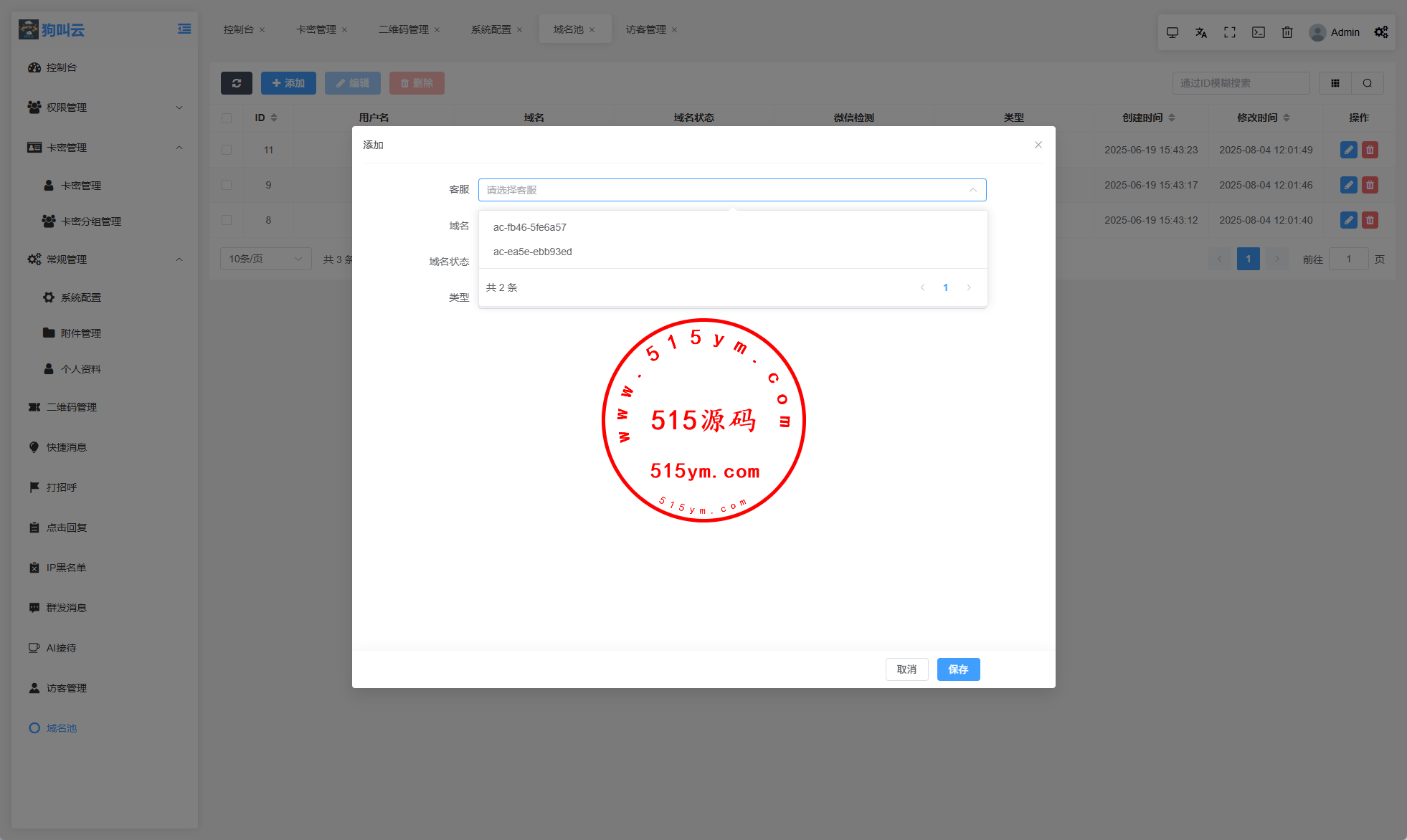Open the column grid view icon
The width and height of the screenshot is (1407, 840).
pyautogui.click(x=1335, y=83)
